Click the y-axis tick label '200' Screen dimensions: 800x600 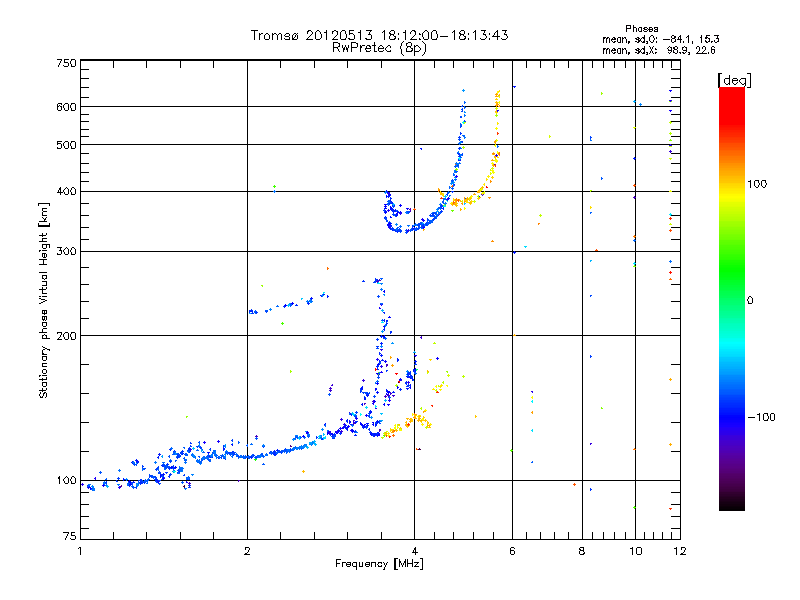[x=66, y=336]
